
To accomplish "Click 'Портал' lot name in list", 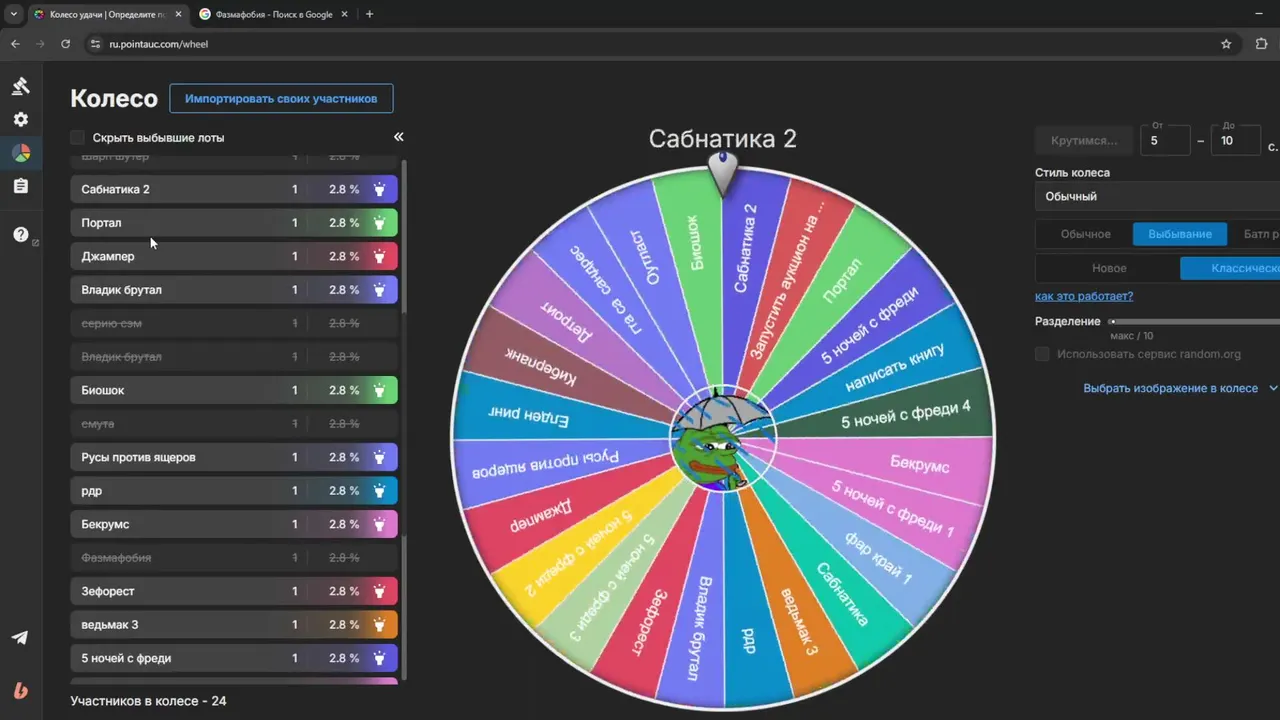I will (101, 223).
